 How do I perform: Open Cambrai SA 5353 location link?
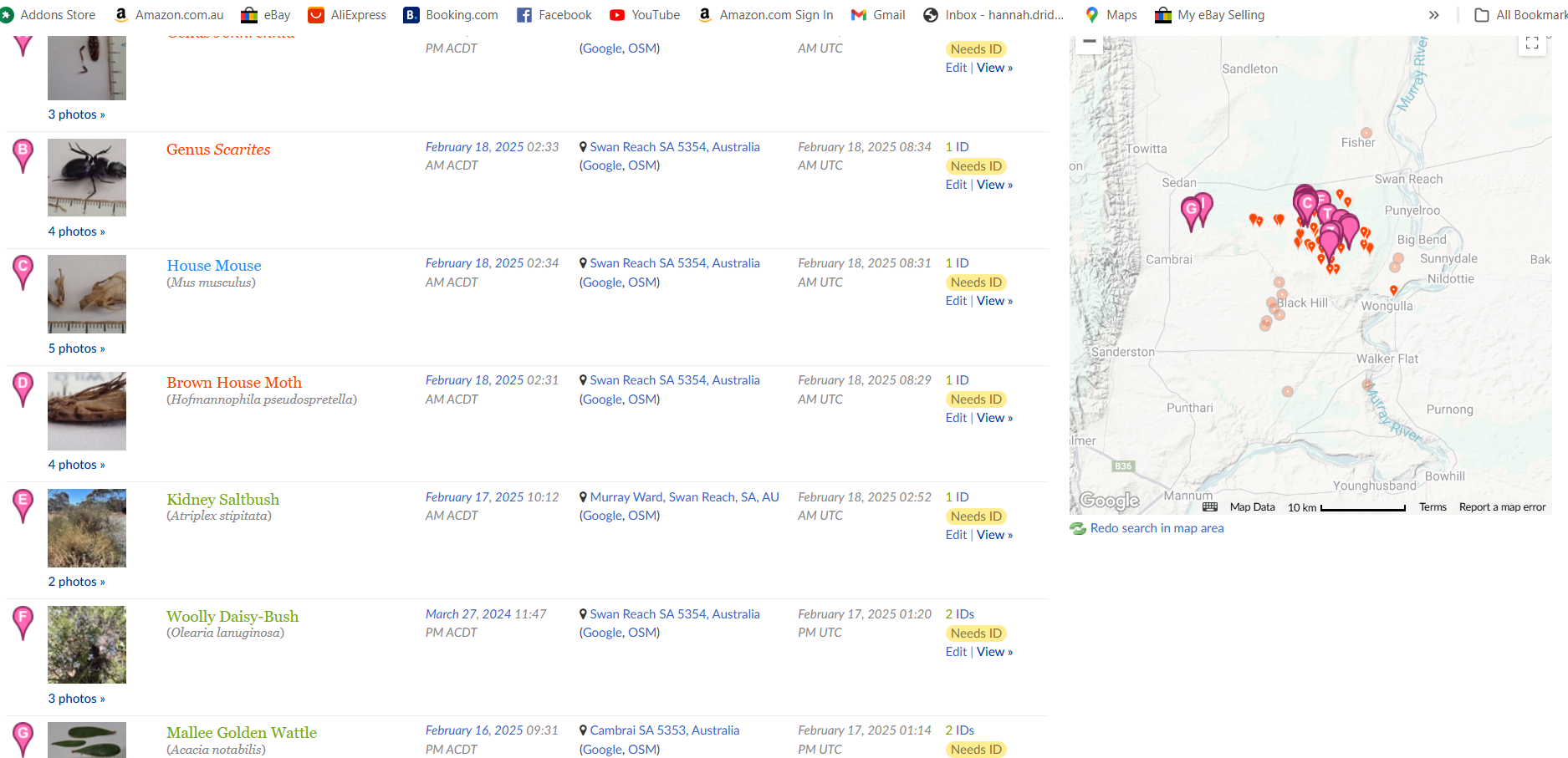(x=665, y=730)
